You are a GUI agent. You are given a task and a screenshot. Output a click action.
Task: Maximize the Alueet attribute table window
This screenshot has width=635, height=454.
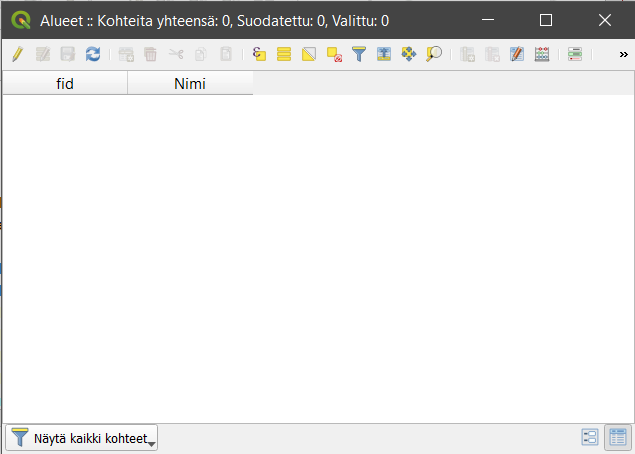[x=546, y=20]
